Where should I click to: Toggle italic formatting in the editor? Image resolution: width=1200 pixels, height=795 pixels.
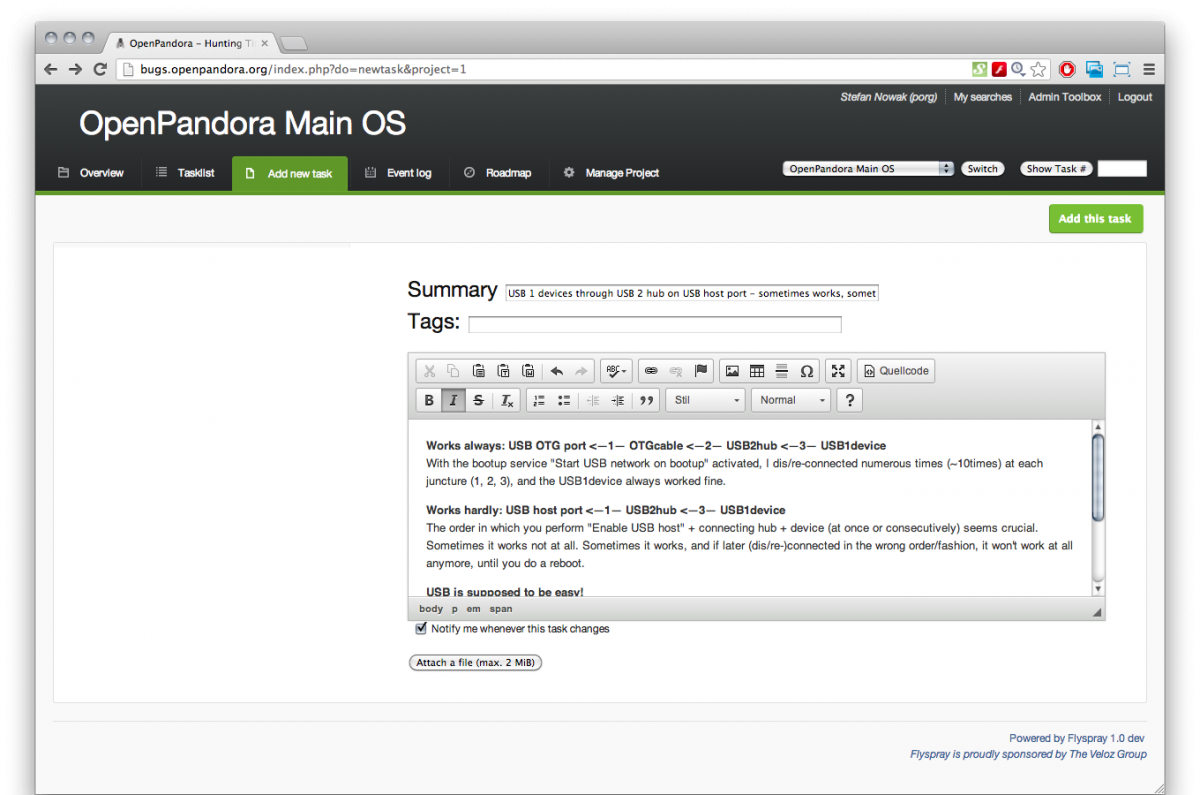[453, 400]
